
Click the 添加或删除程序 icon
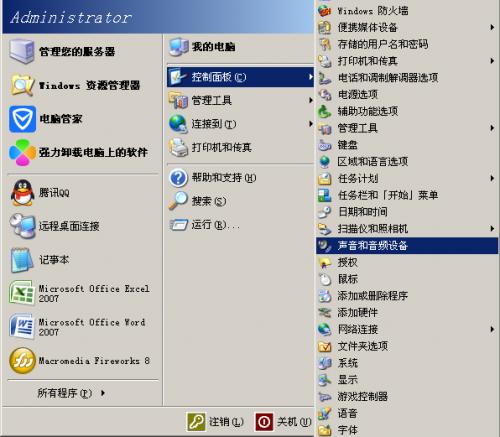coord(324,296)
